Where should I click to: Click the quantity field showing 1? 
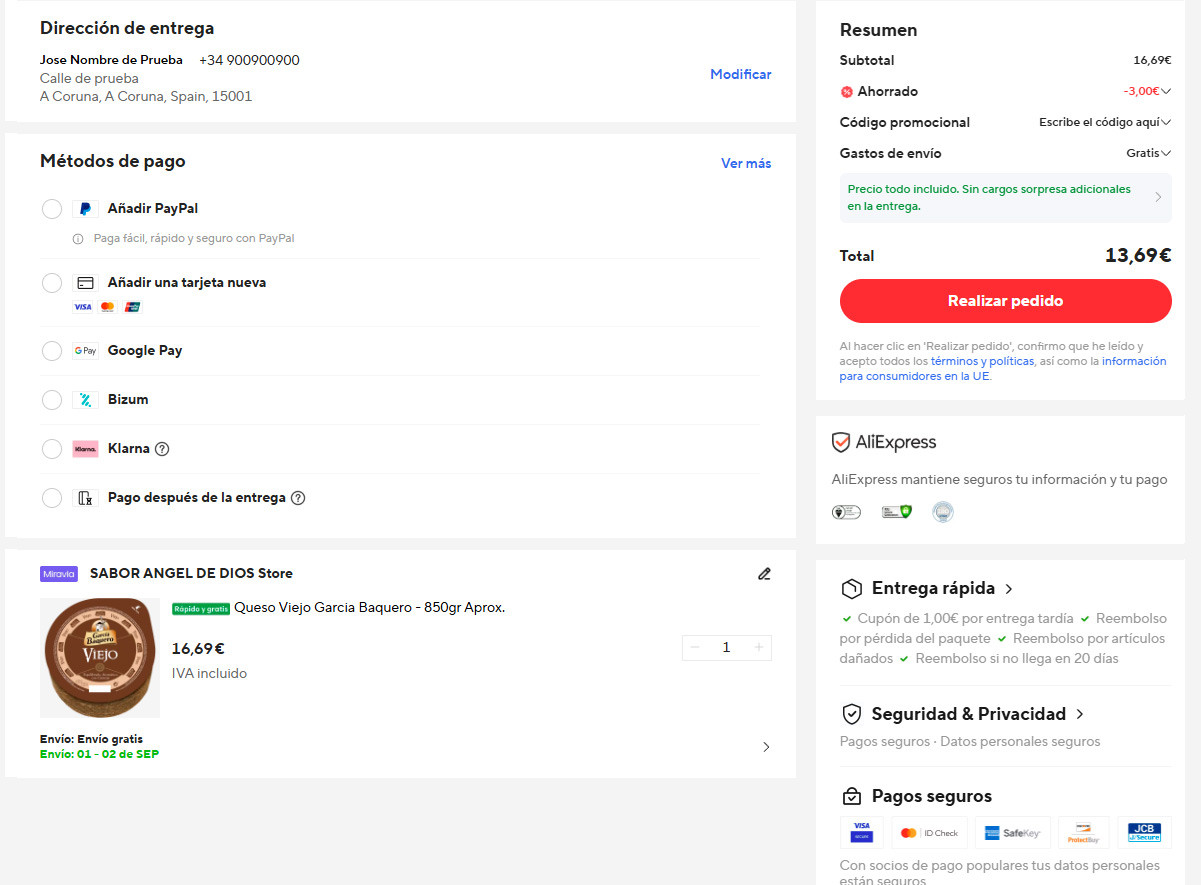[x=727, y=648]
